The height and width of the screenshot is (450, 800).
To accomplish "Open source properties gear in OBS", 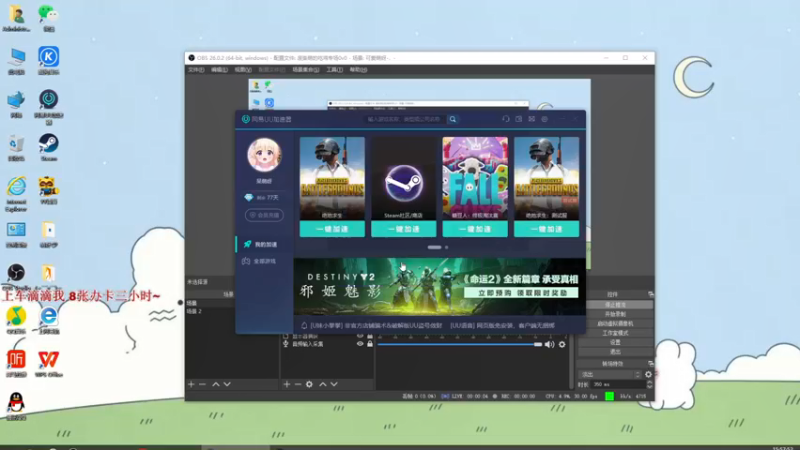I will tap(309, 384).
